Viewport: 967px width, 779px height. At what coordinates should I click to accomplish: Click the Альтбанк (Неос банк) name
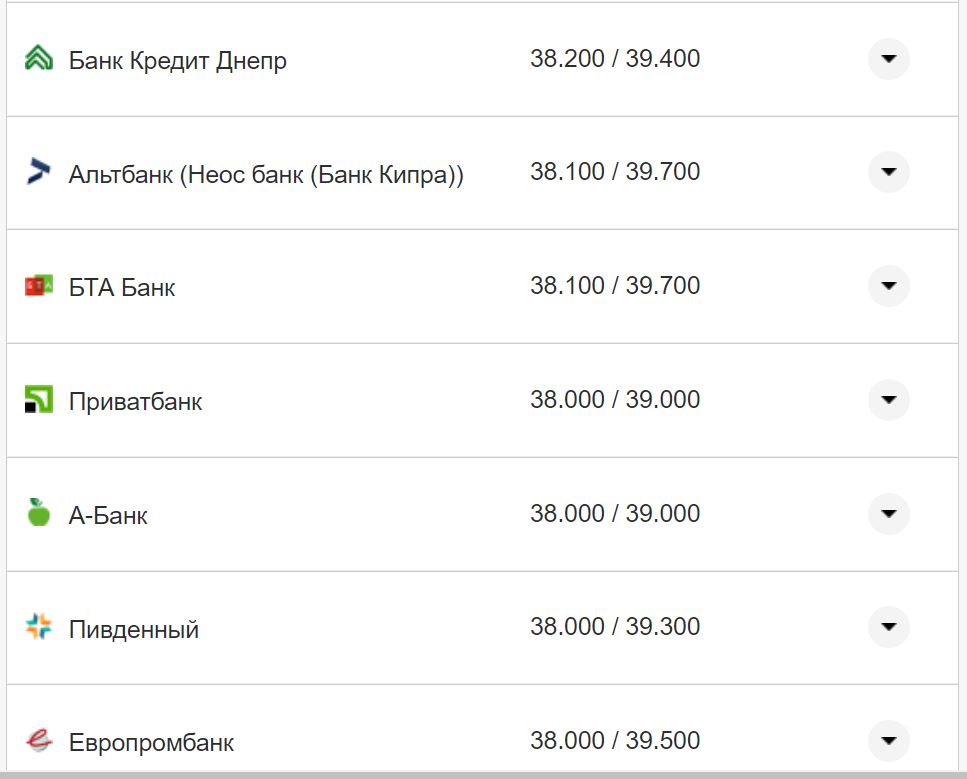[x=266, y=174]
